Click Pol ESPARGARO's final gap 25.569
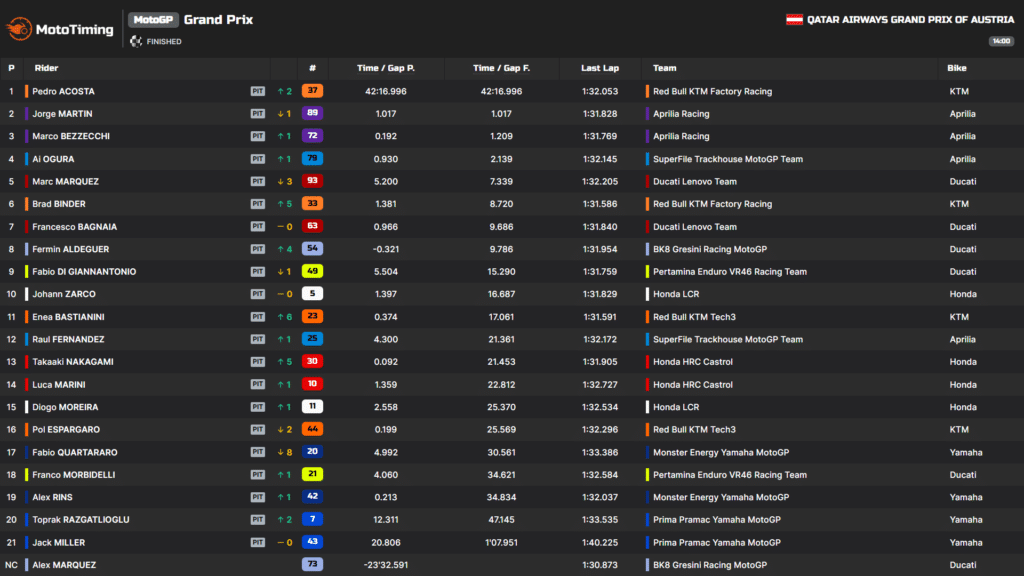 [502, 430]
